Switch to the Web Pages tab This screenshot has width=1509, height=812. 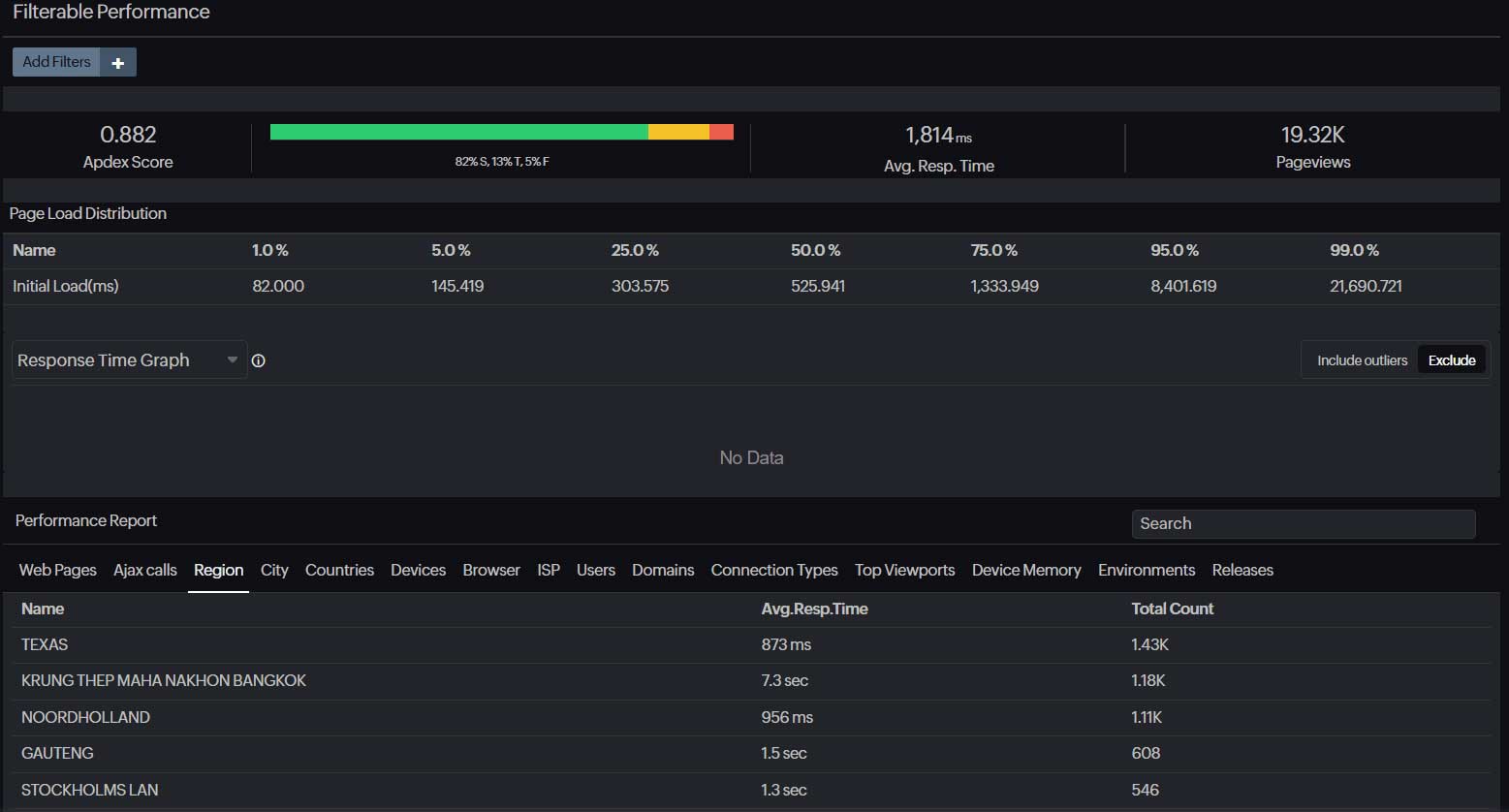57,570
